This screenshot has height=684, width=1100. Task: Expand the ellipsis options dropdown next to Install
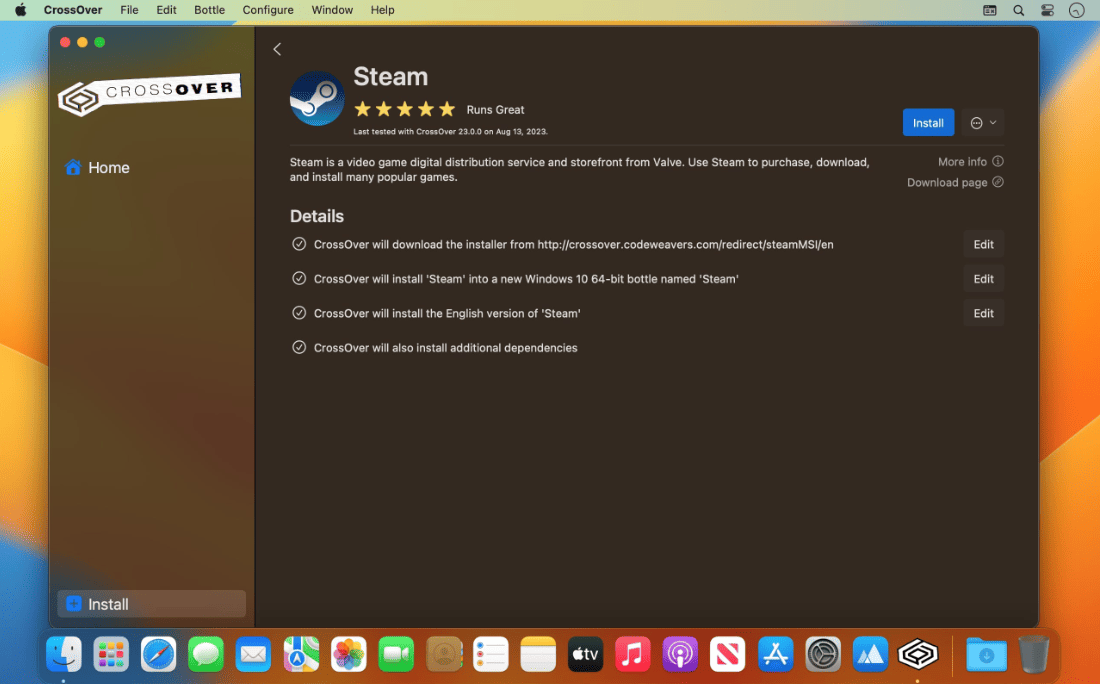(x=983, y=123)
